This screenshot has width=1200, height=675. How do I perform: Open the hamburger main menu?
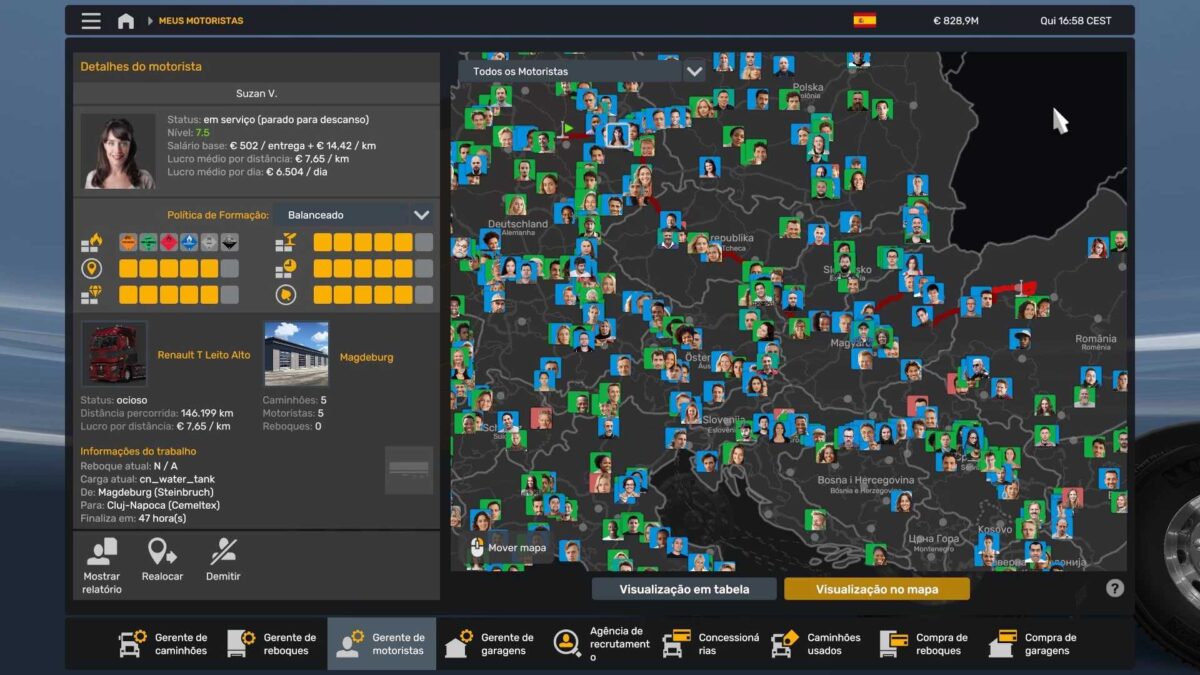click(91, 21)
